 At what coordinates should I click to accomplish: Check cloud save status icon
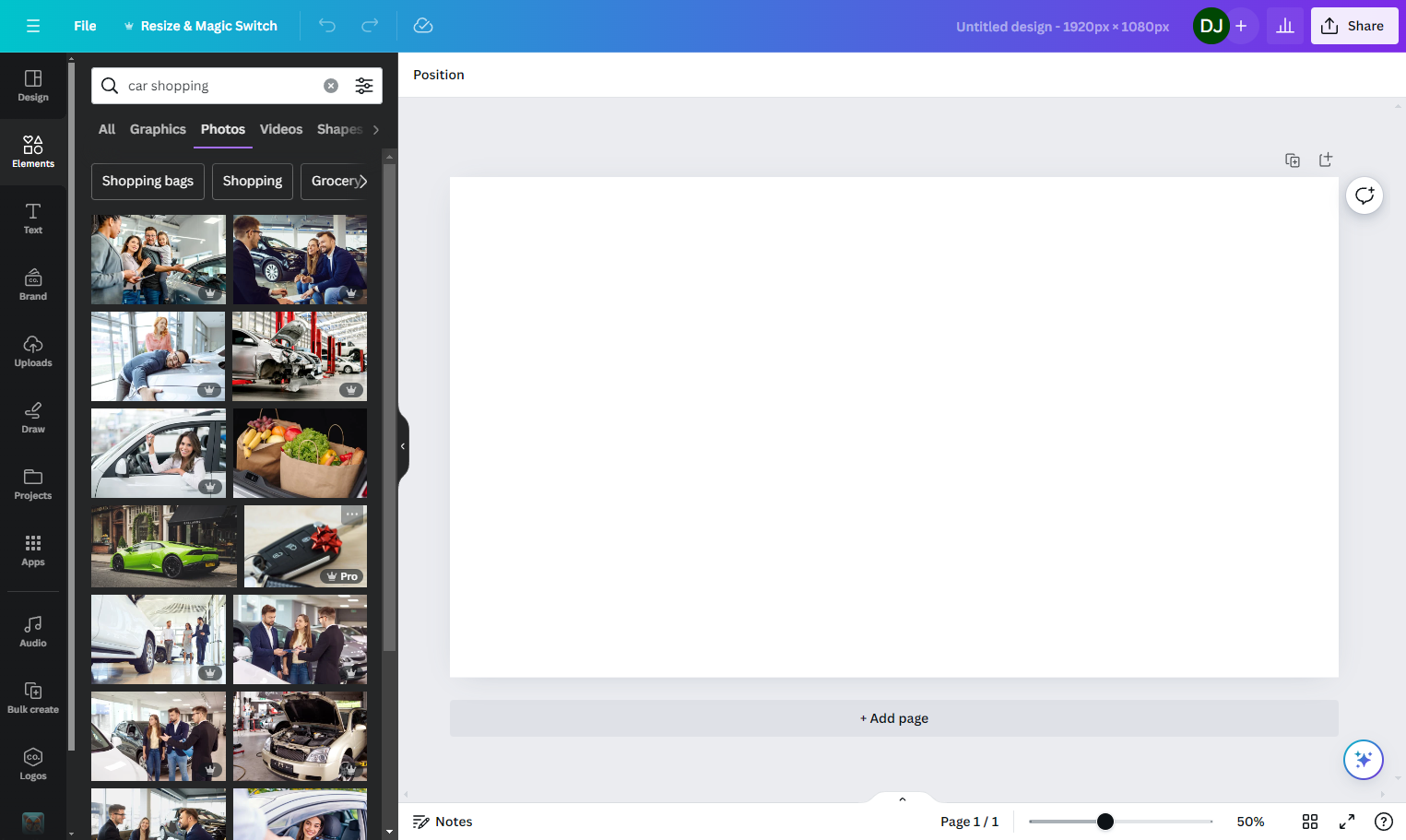(423, 26)
